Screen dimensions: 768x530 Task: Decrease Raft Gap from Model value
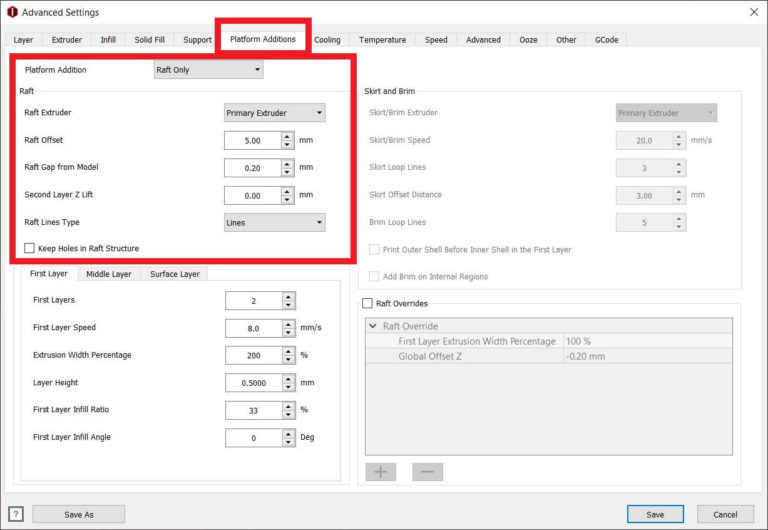(x=288, y=173)
